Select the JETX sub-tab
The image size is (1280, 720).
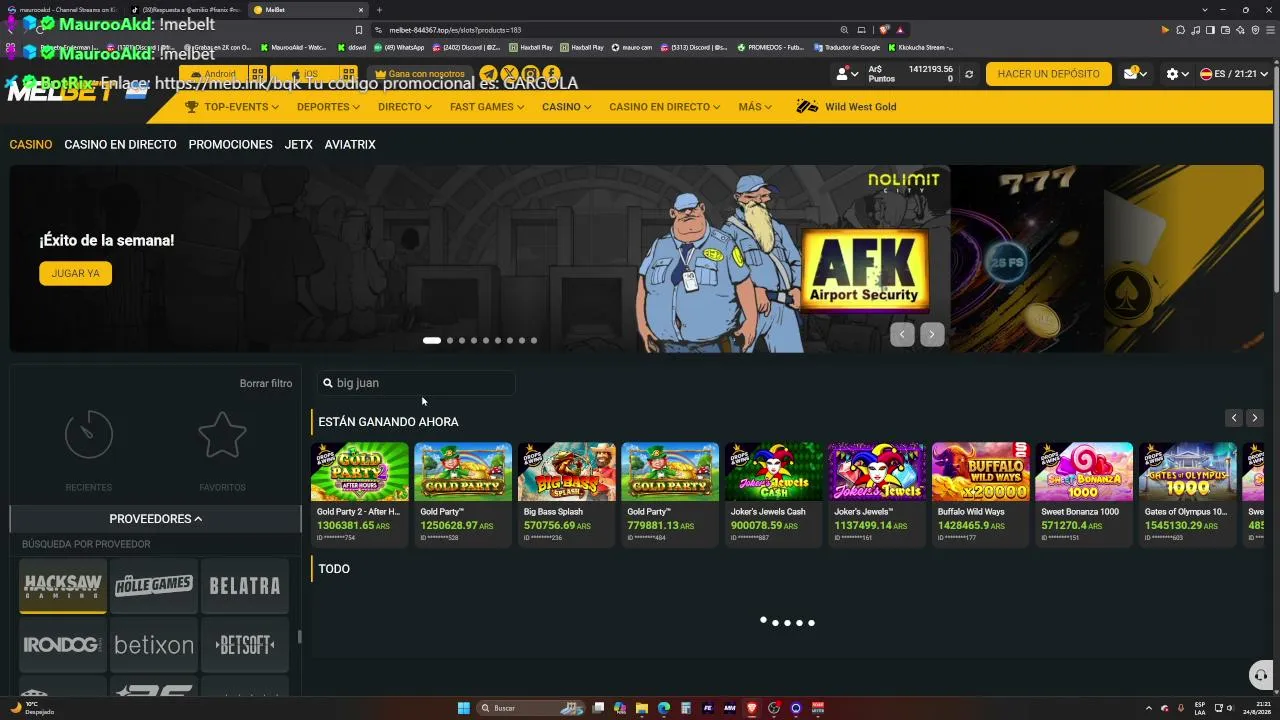click(x=298, y=145)
